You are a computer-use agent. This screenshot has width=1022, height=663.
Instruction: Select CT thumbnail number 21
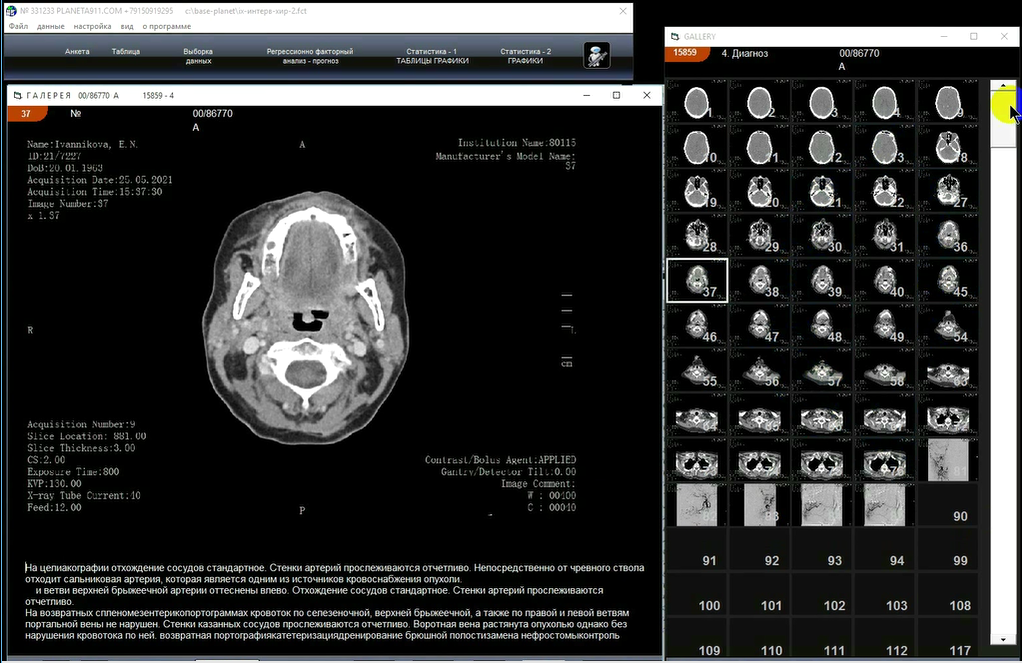tap(822, 190)
